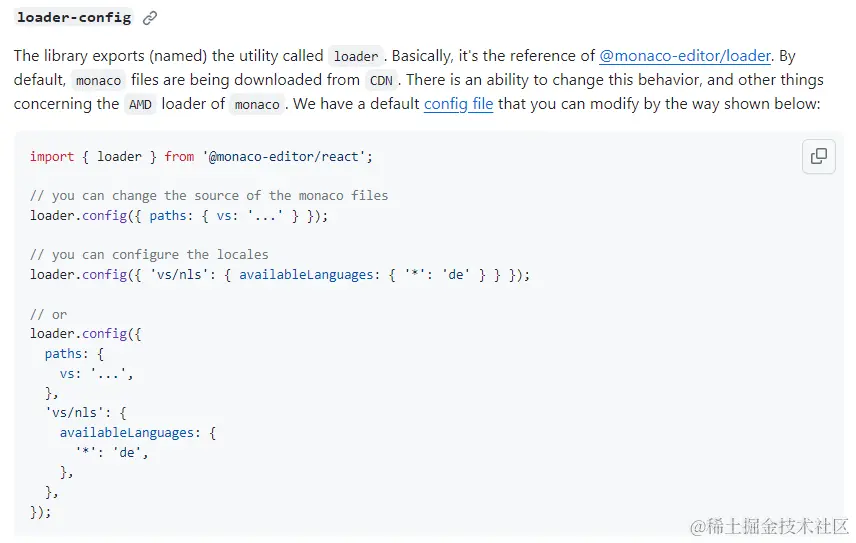Click the '@monaco-editor/react' string in code
Screen dimensions: 856x543
coord(284,157)
